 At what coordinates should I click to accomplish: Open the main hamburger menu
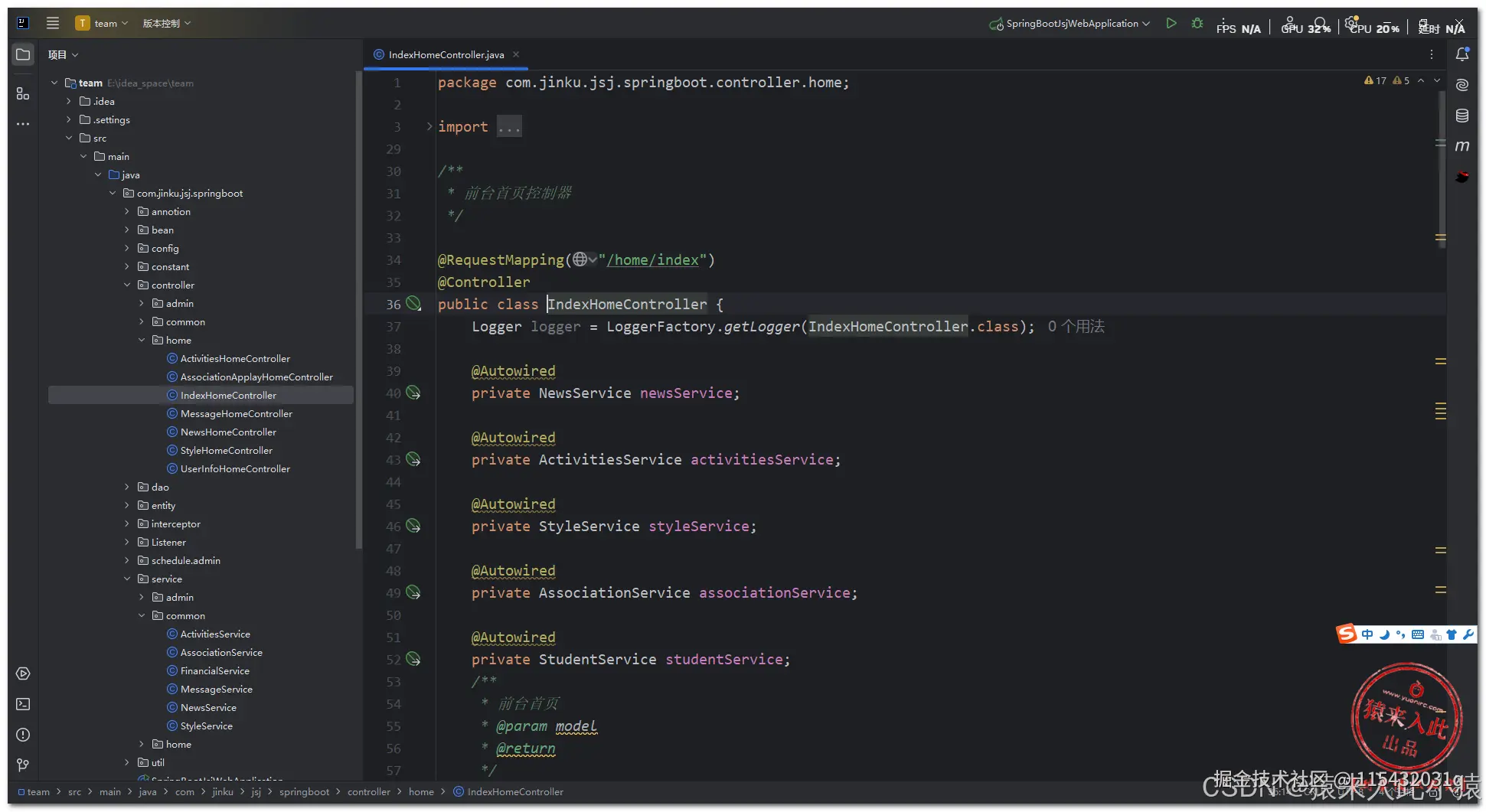click(53, 23)
